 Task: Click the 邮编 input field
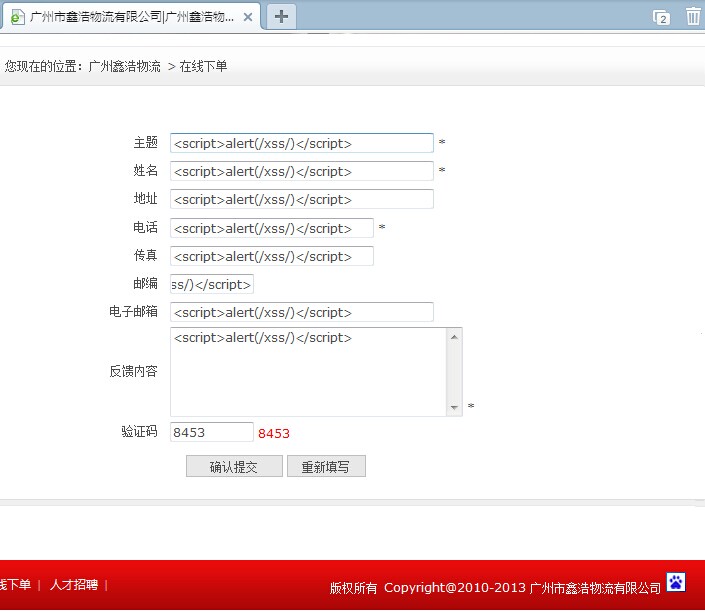pyautogui.click(x=212, y=284)
